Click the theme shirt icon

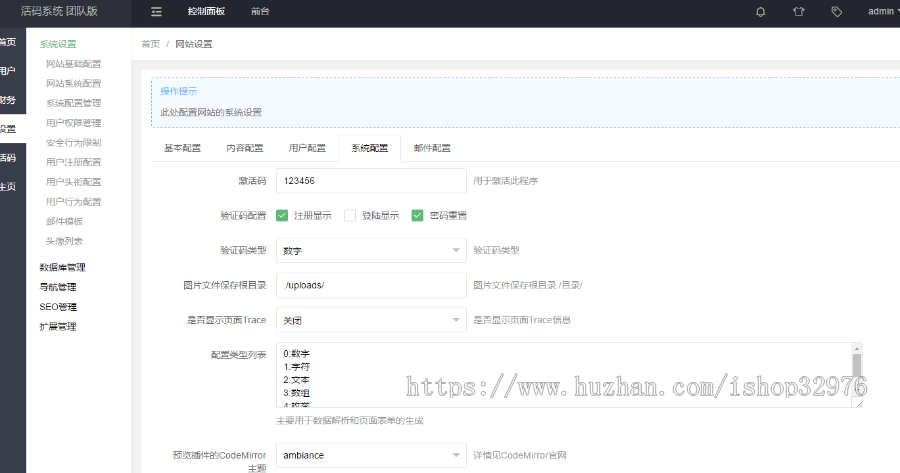798,11
